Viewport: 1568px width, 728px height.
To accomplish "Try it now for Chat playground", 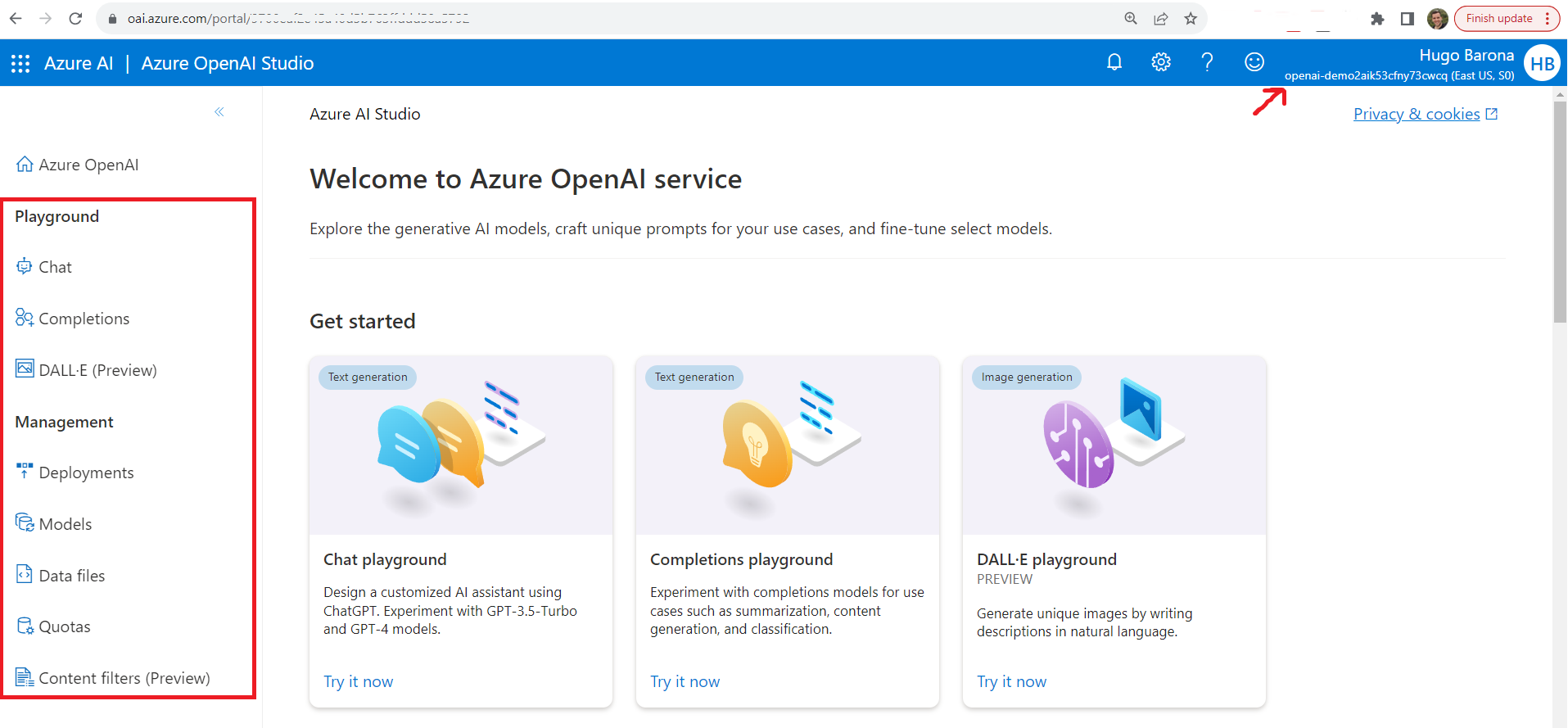I will pyautogui.click(x=358, y=681).
